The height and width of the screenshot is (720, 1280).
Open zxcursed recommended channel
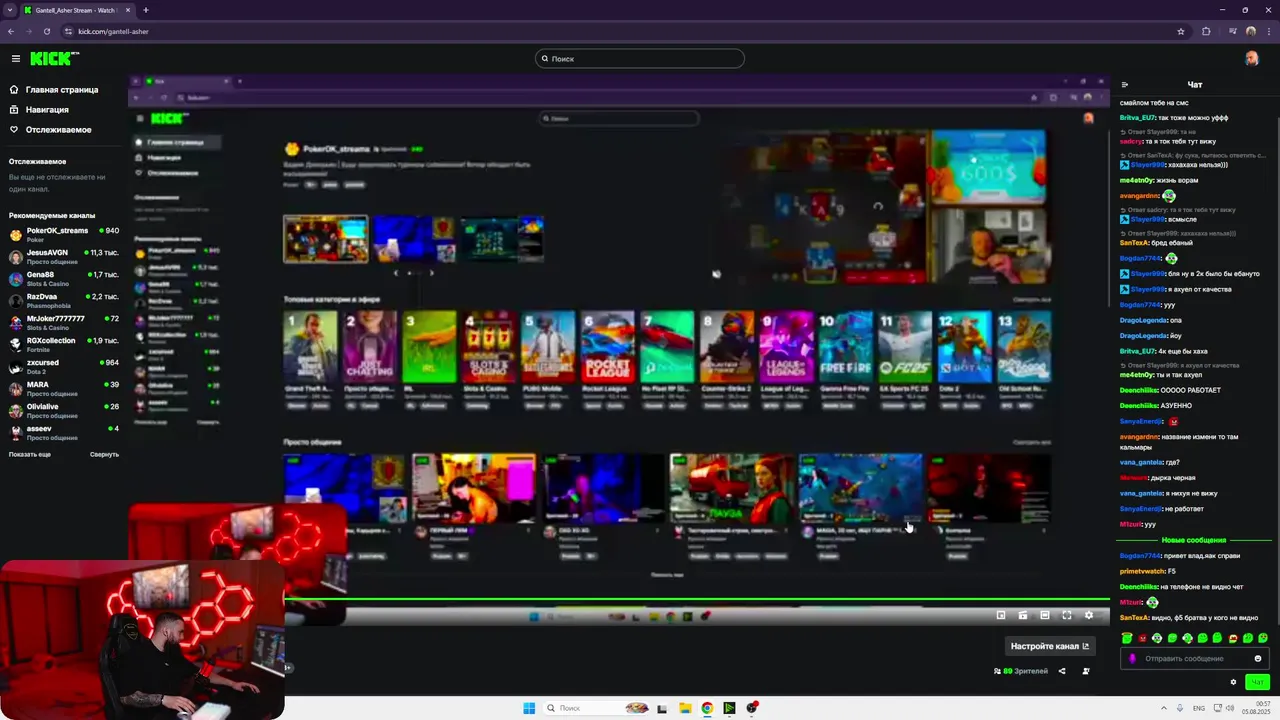coord(64,366)
